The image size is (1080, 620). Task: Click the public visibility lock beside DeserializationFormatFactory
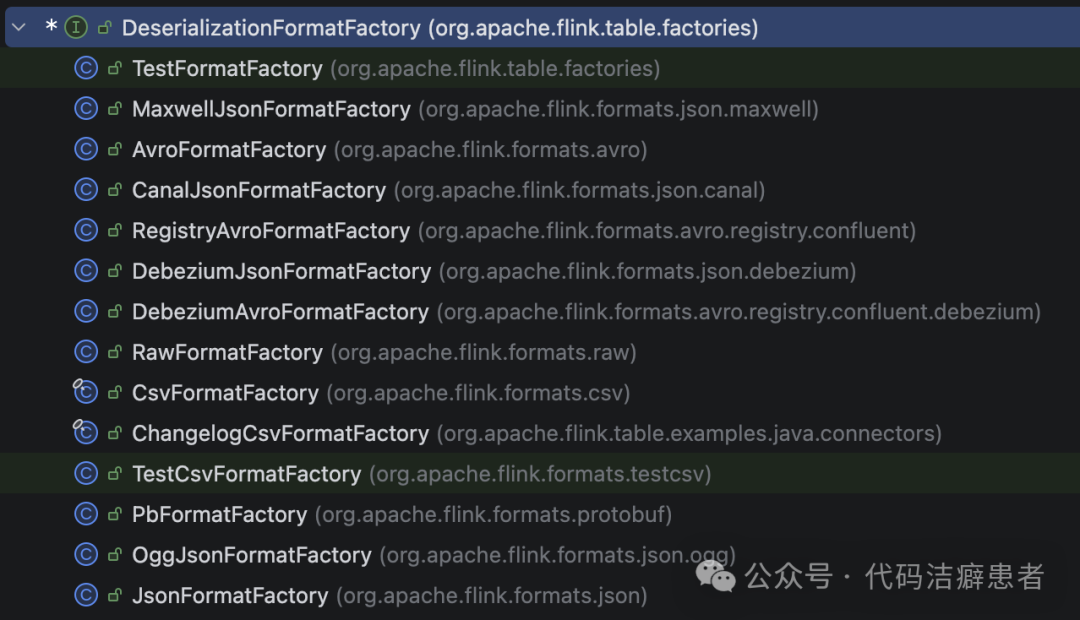[x=103, y=27]
